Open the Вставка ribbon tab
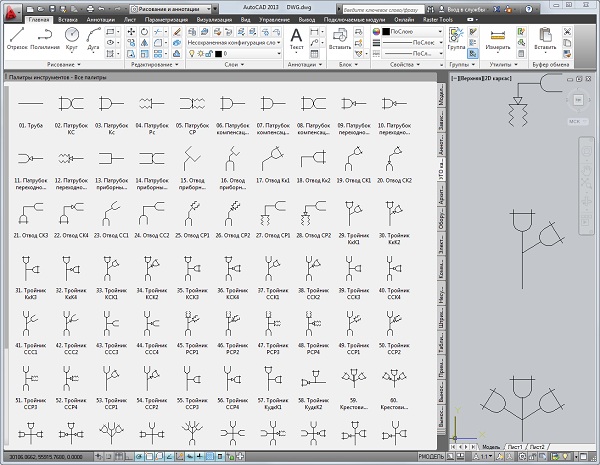Viewport: 600px width, 465px height. [70, 19]
